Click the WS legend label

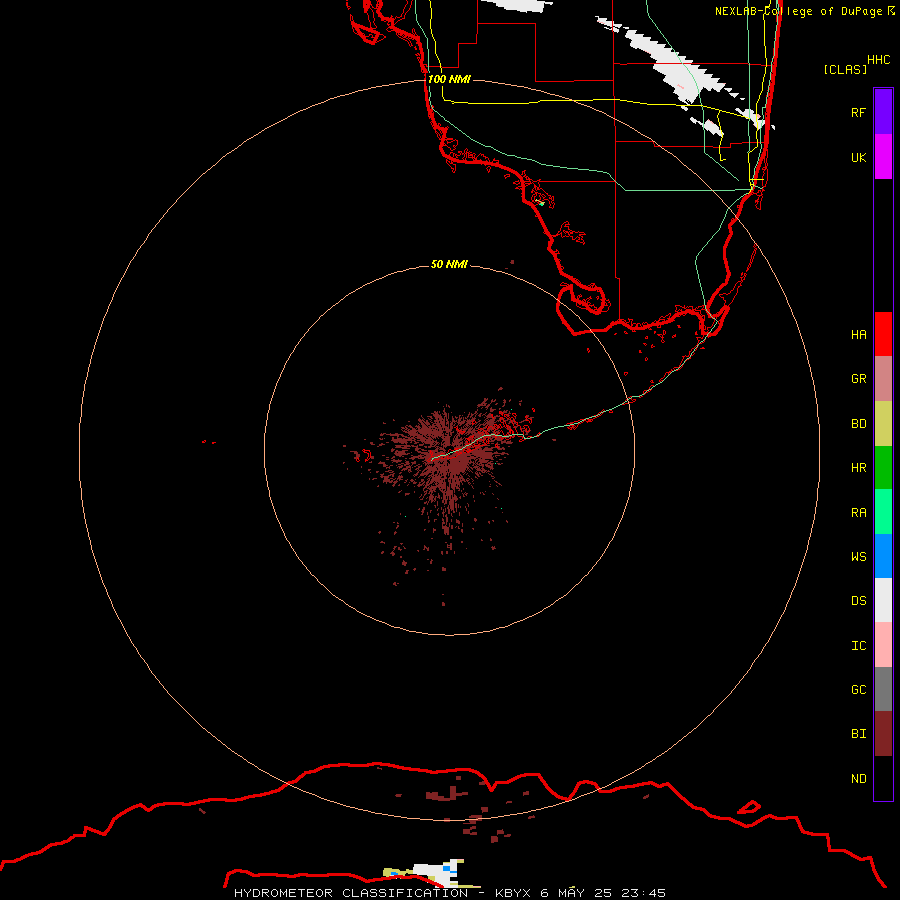point(858,556)
